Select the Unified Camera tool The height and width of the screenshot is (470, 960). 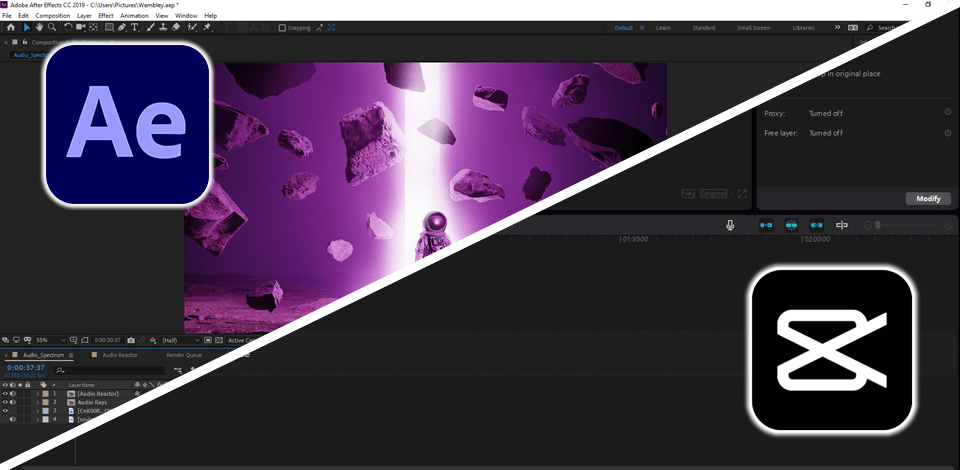(x=80, y=28)
